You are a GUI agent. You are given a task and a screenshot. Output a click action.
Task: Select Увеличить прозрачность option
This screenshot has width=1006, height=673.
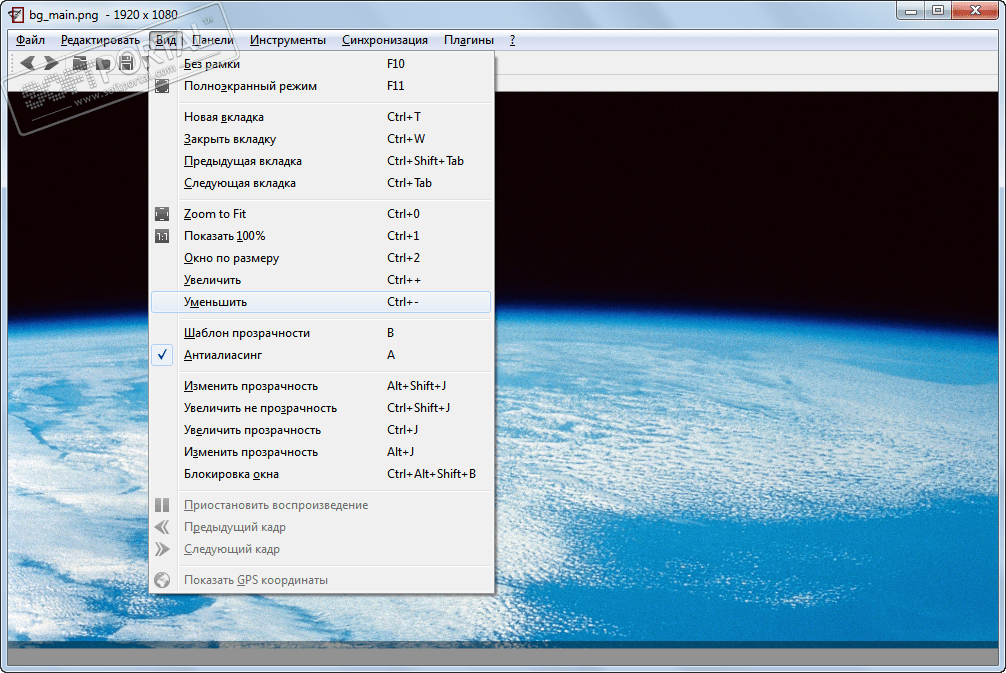tap(252, 430)
